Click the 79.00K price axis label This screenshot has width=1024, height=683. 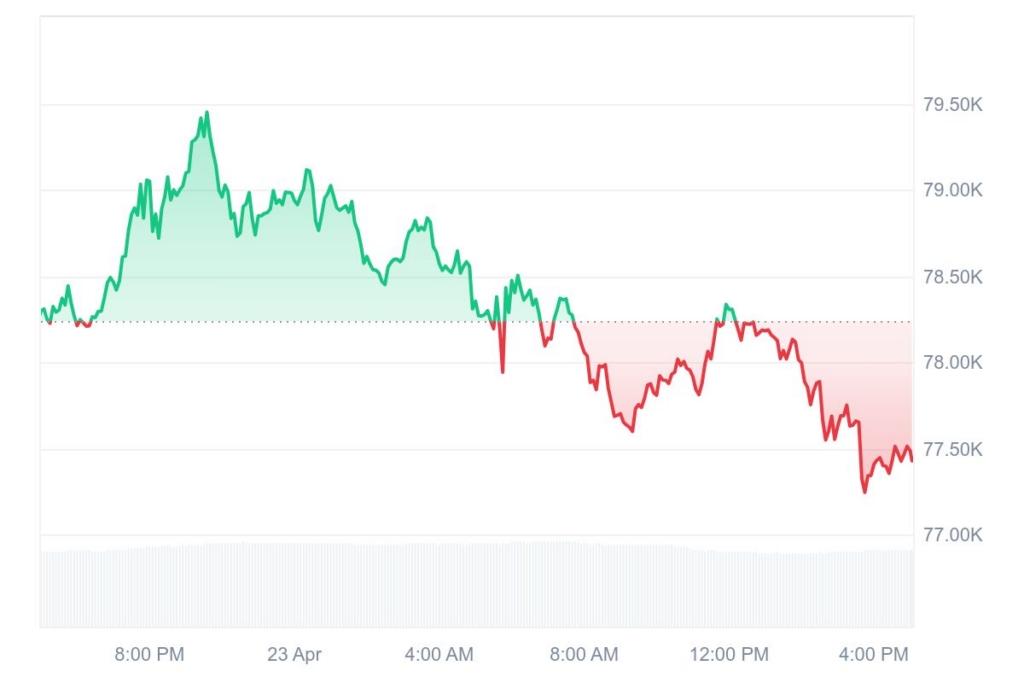pos(952,190)
